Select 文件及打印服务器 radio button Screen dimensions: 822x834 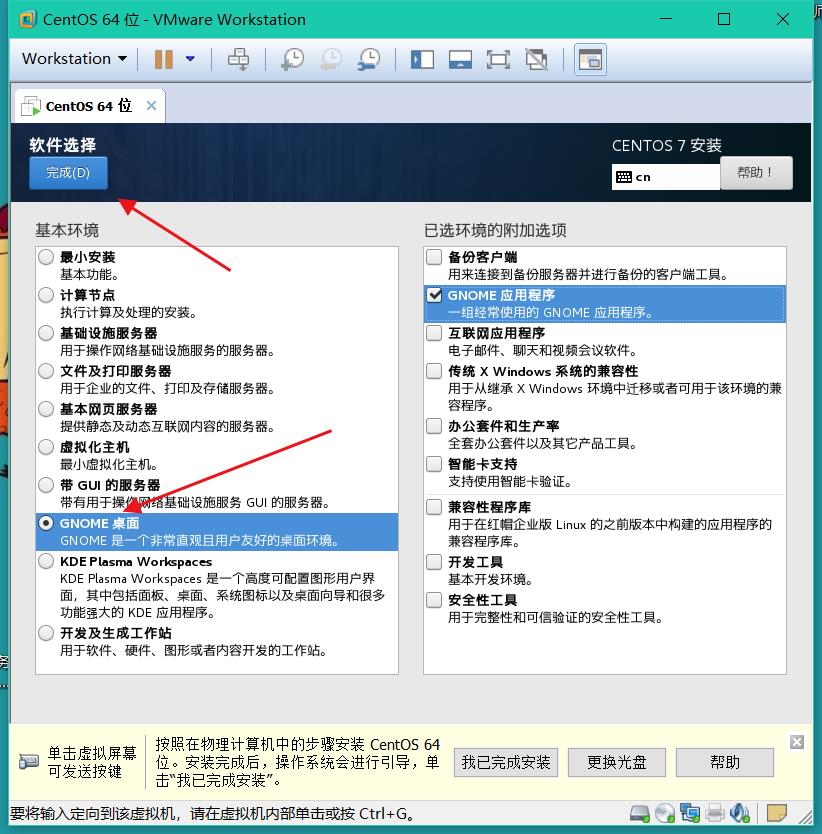point(46,371)
